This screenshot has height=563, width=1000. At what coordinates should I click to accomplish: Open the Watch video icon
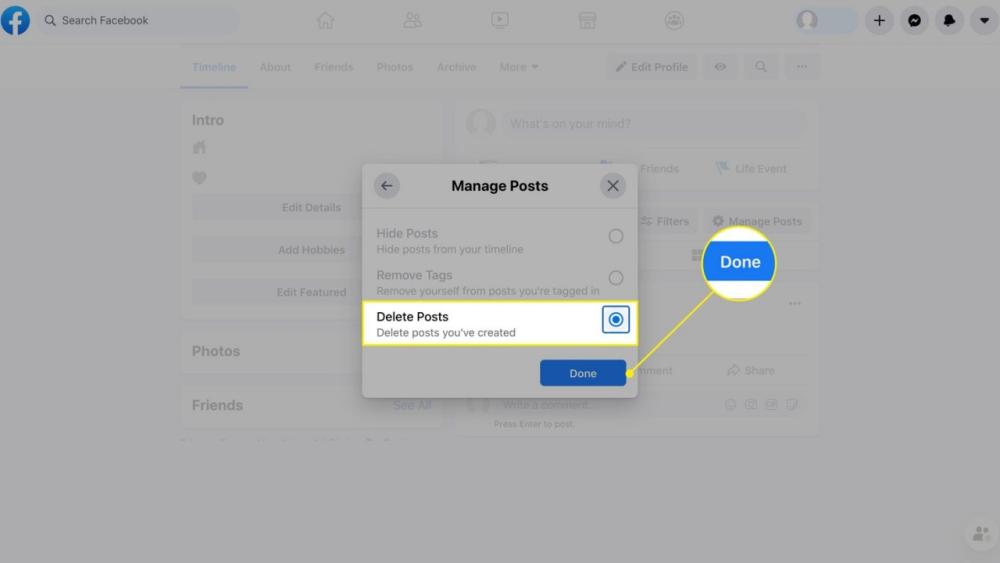click(x=500, y=20)
